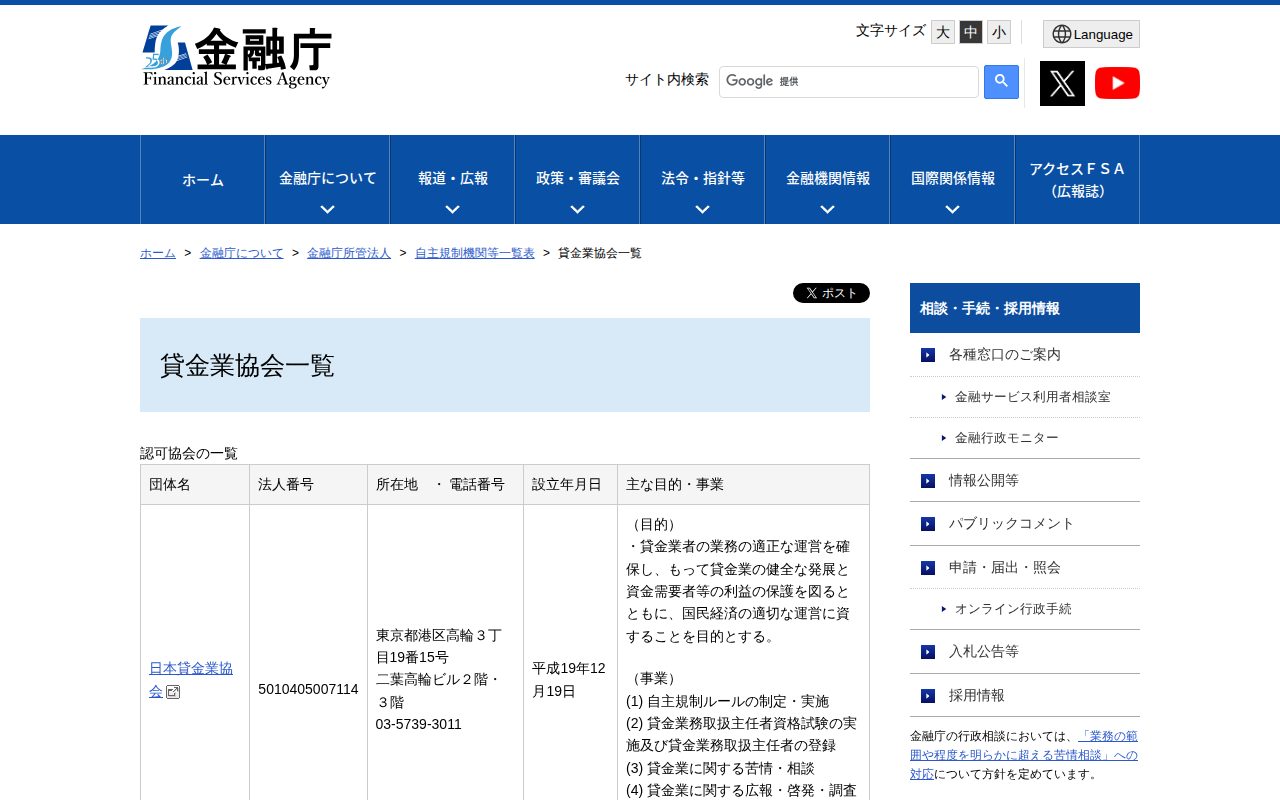Click the blue magnifier search button

1001,82
